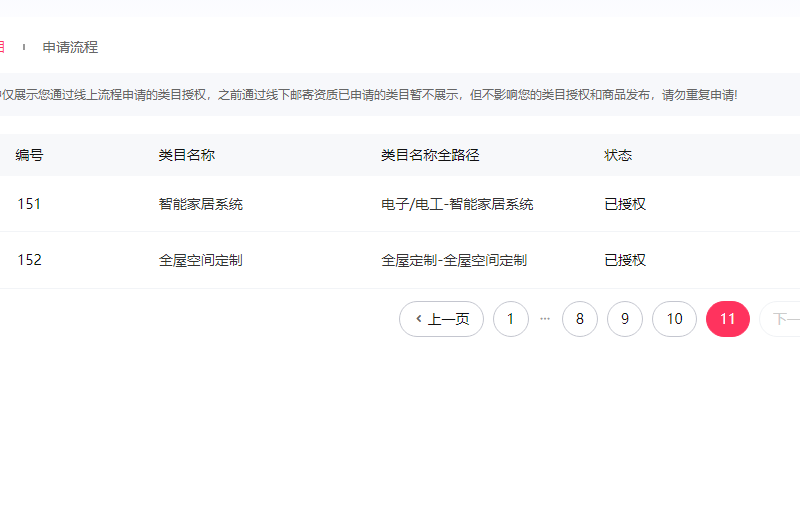Screen dimensions: 800x527
Task: Open page 8 of the list
Action: click(579, 319)
